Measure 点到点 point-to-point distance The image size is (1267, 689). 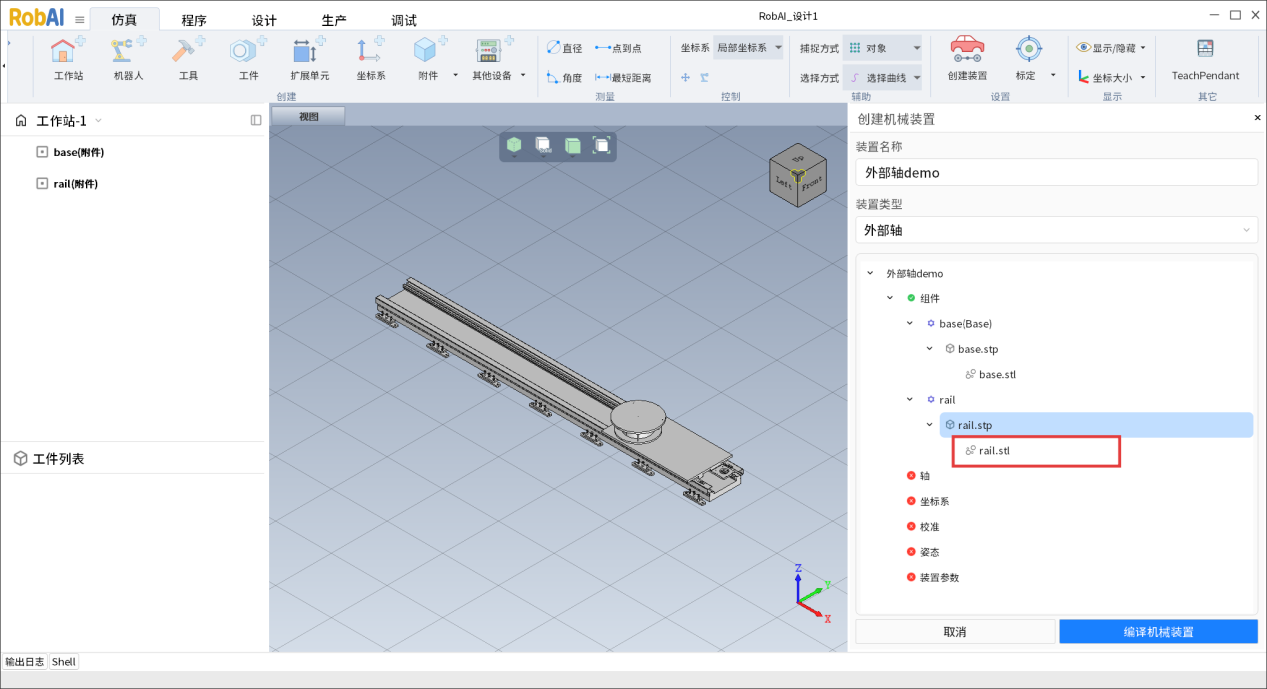(618, 48)
